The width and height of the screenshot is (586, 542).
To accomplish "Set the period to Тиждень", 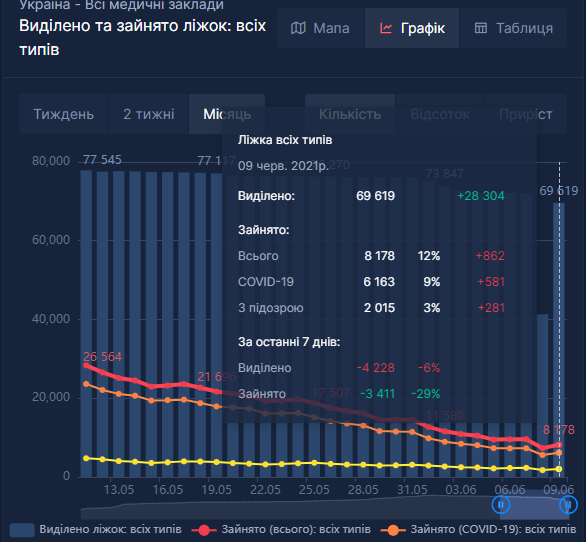I will point(64,114).
